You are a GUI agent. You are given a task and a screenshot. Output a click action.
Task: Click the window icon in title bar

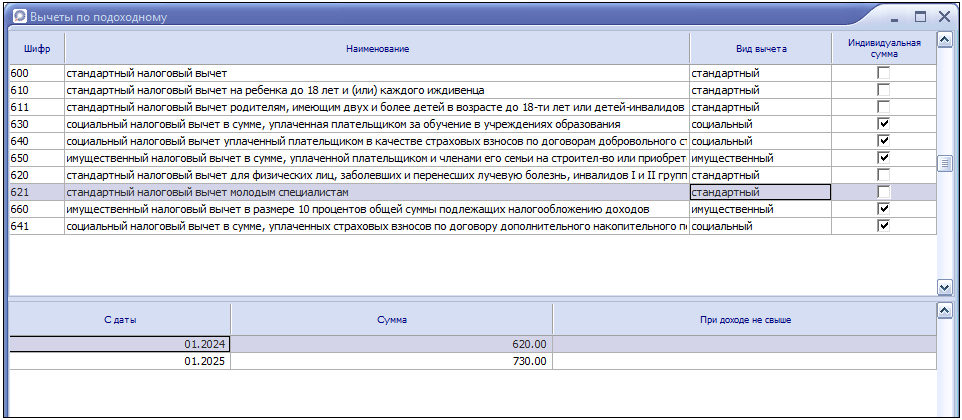18,16
